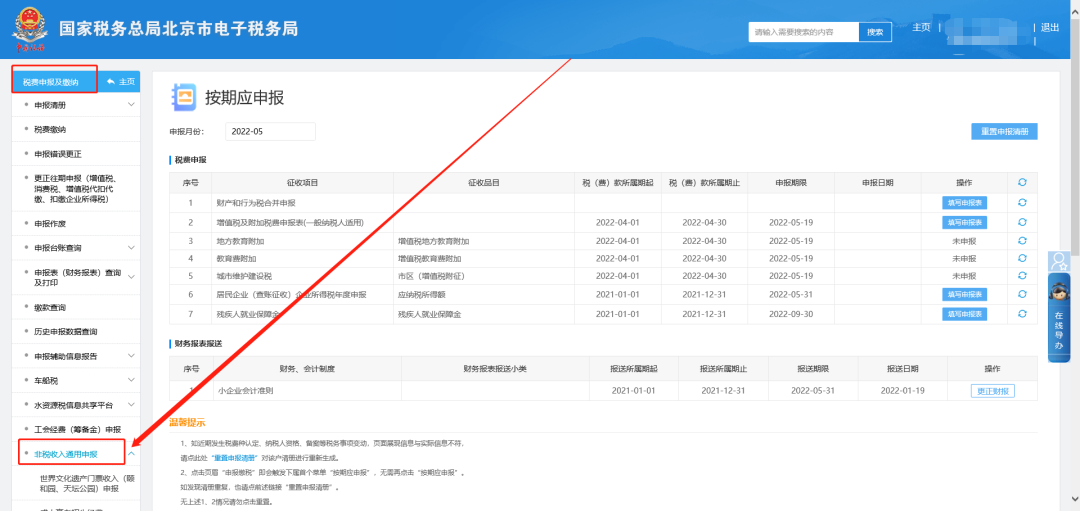The image size is (1080, 511).
Task: Expand the 车船税 sidebar item
Action: coord(131,381)
